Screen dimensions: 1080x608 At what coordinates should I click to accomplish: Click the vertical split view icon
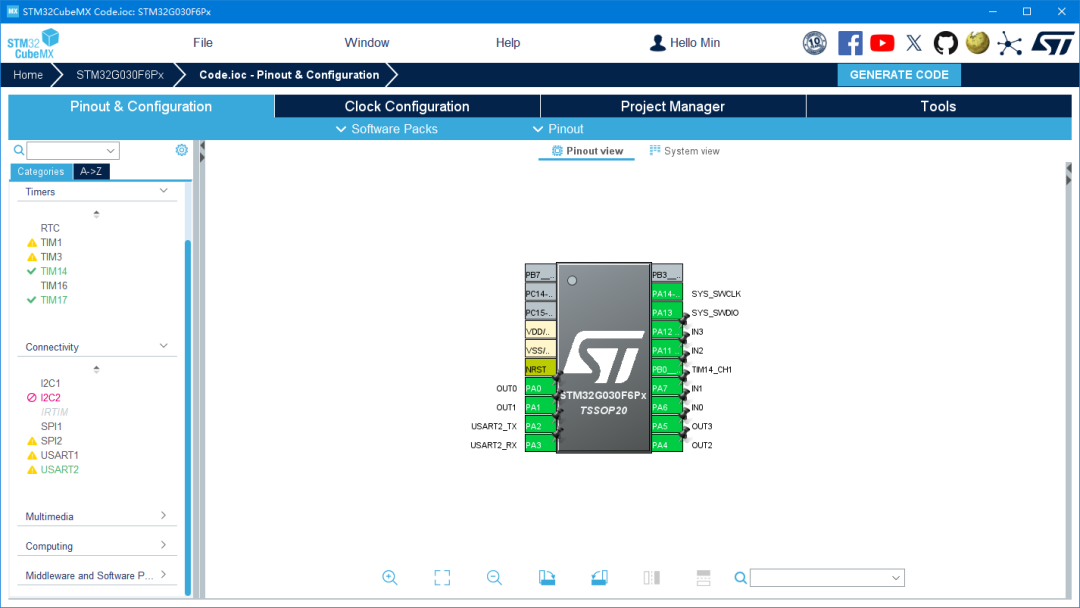click(652, 578)
